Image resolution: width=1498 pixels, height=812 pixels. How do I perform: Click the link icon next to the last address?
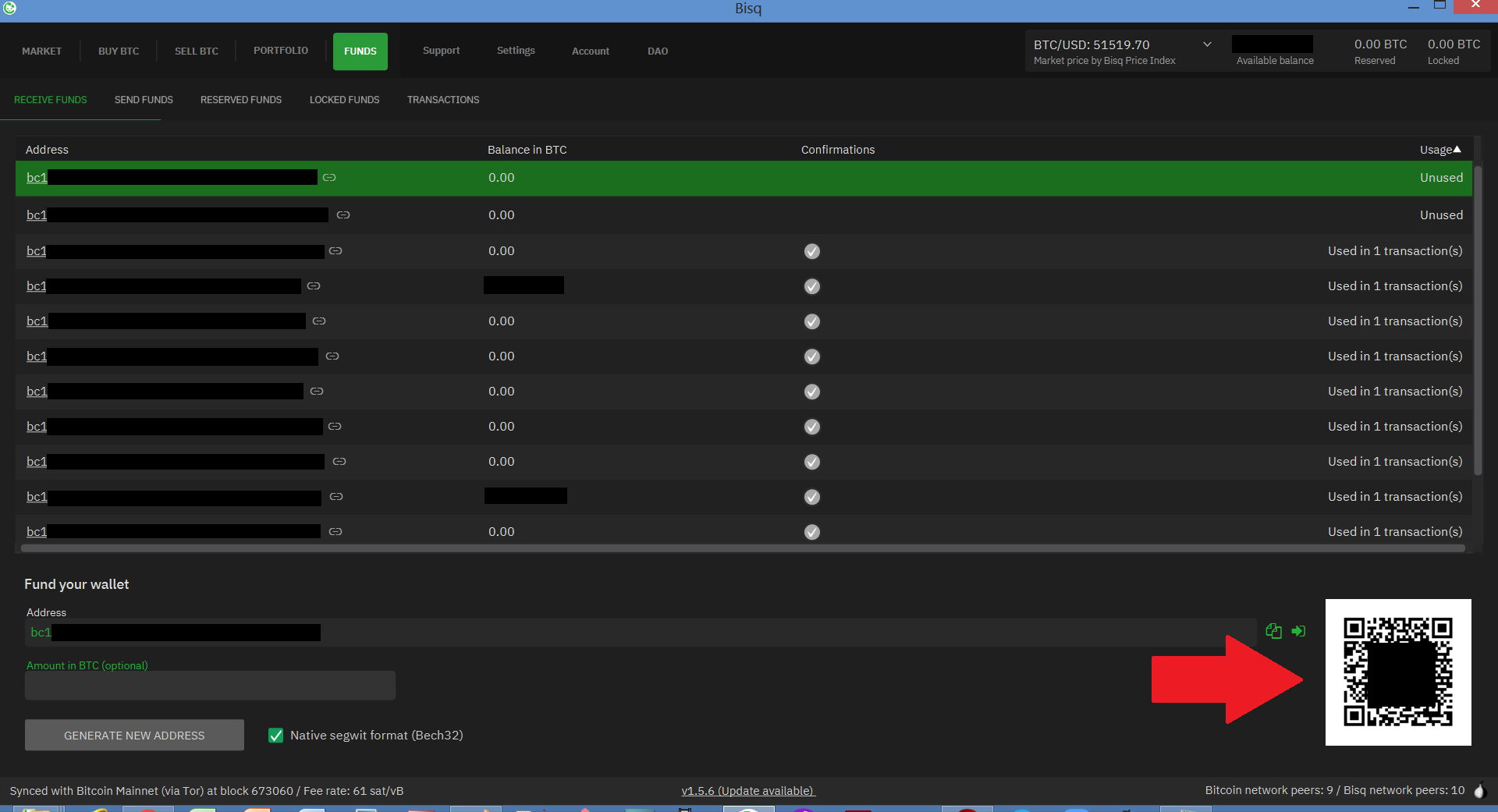tap(335, 531)
